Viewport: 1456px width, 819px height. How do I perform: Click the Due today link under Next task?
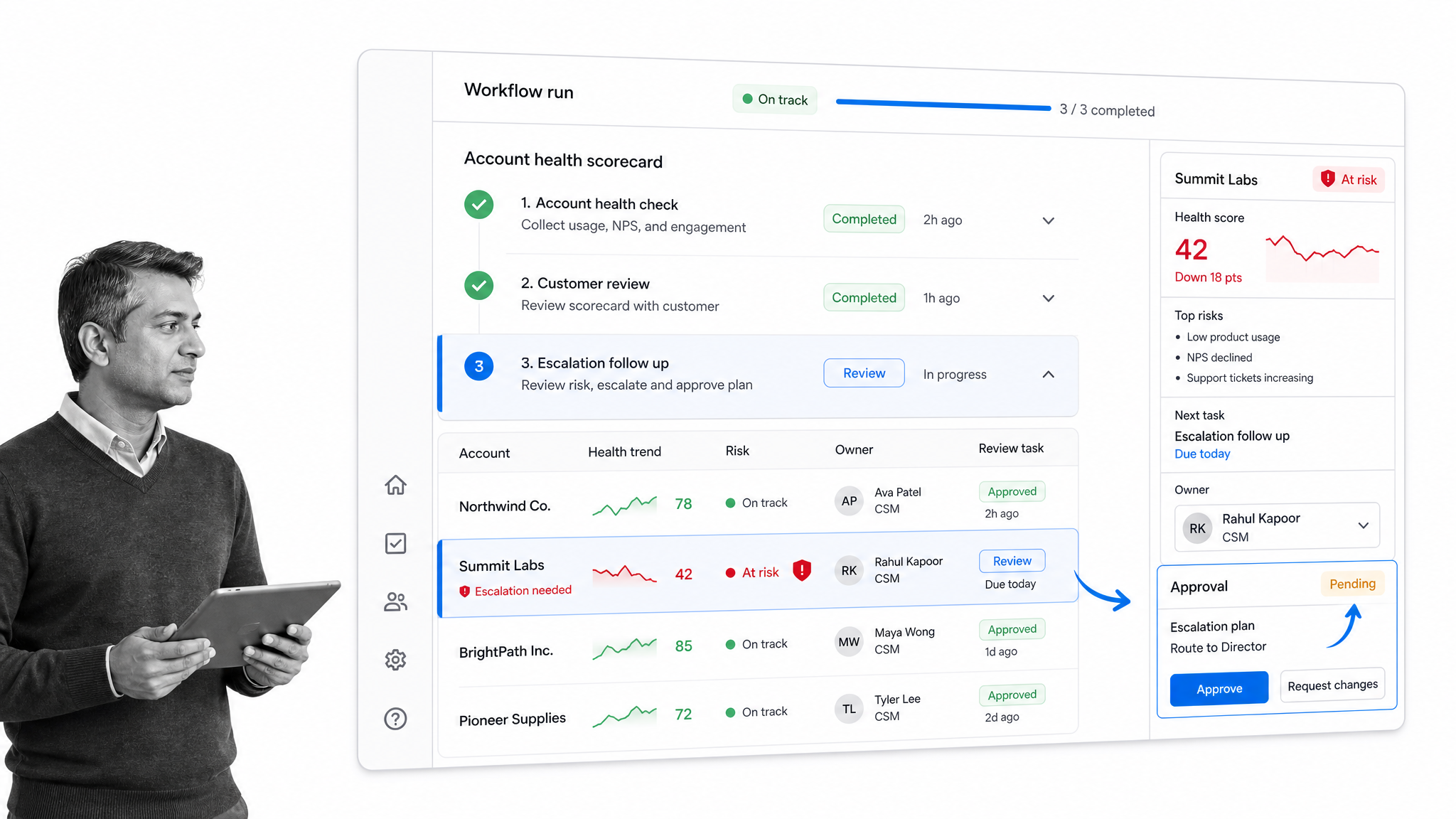point(1202,454)
